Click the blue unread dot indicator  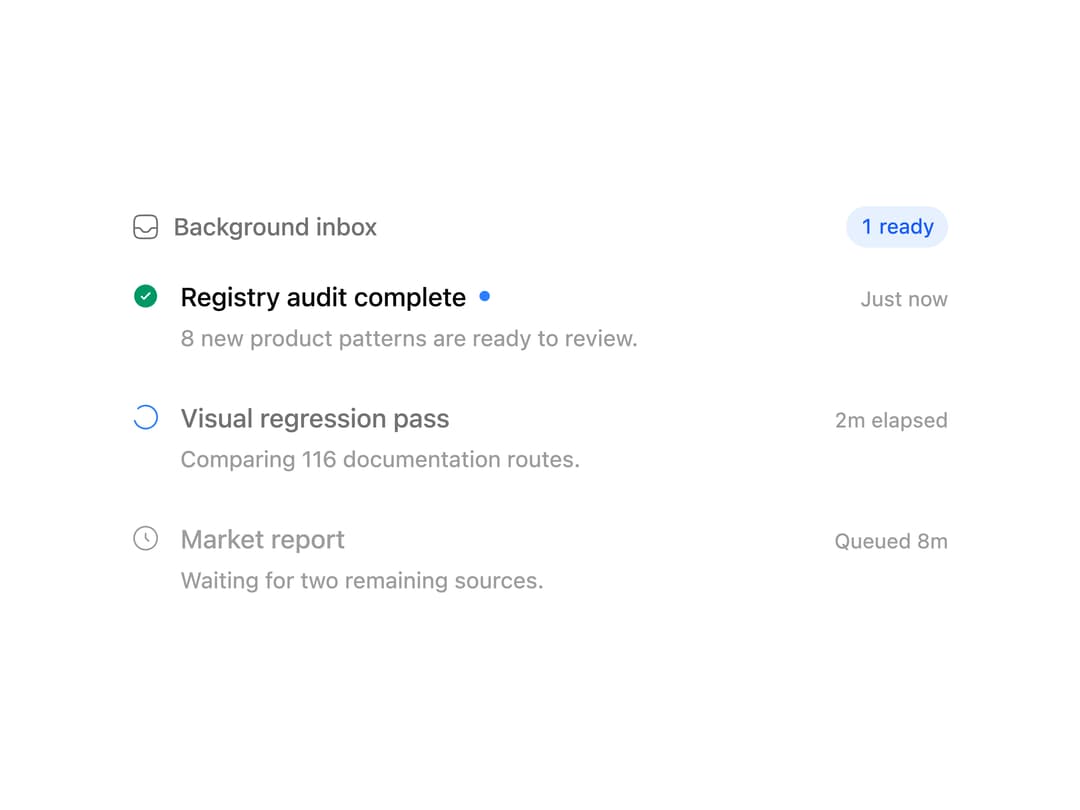click(485, 296)
